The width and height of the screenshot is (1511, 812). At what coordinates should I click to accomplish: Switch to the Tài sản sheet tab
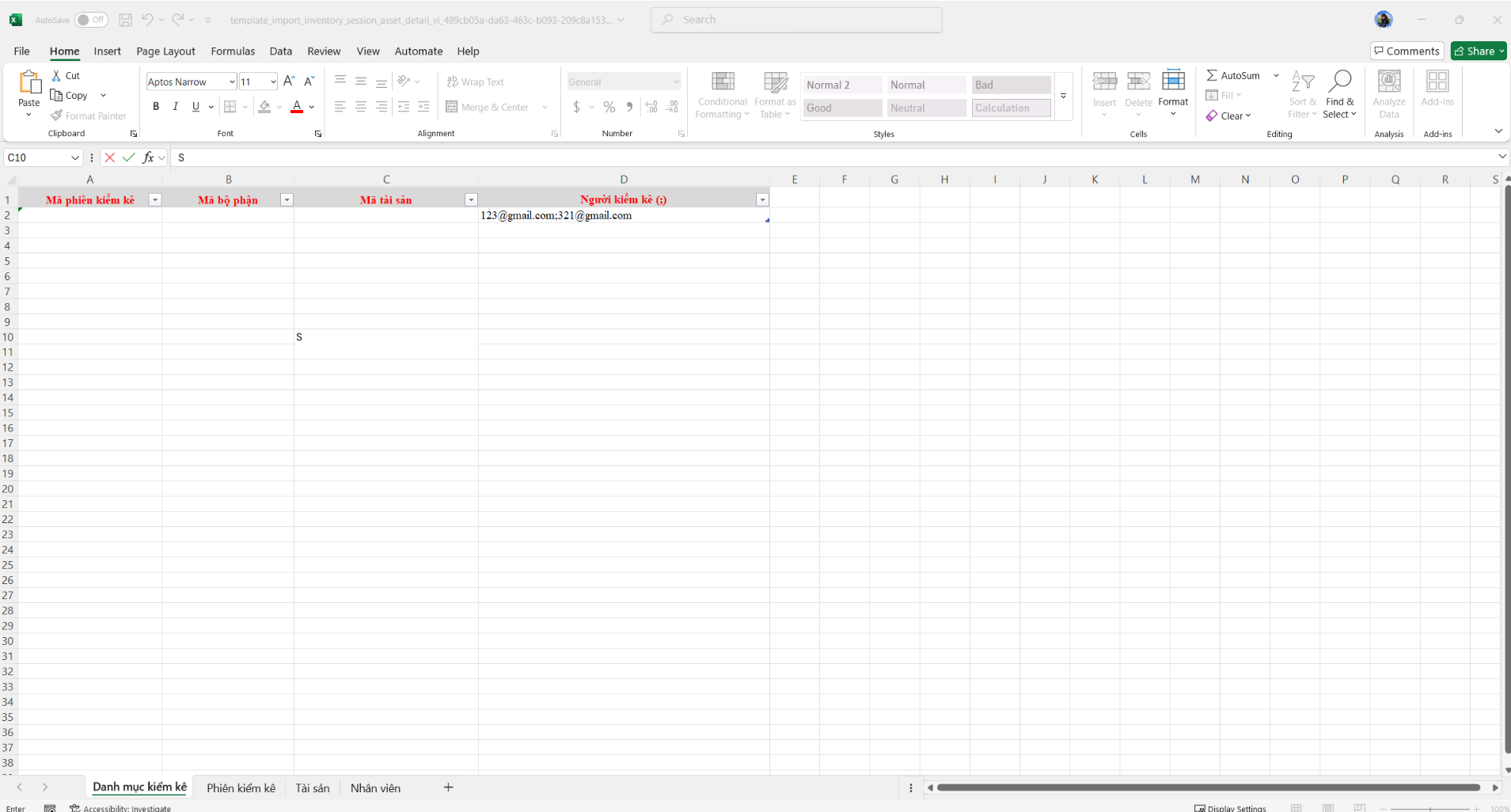(x=312, y=788)
